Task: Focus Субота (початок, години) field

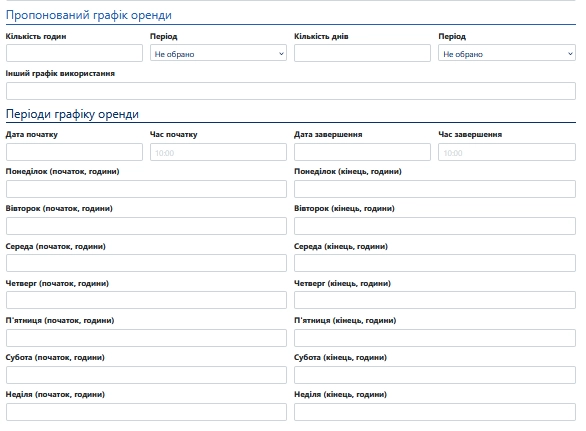Action: point(146,375)
